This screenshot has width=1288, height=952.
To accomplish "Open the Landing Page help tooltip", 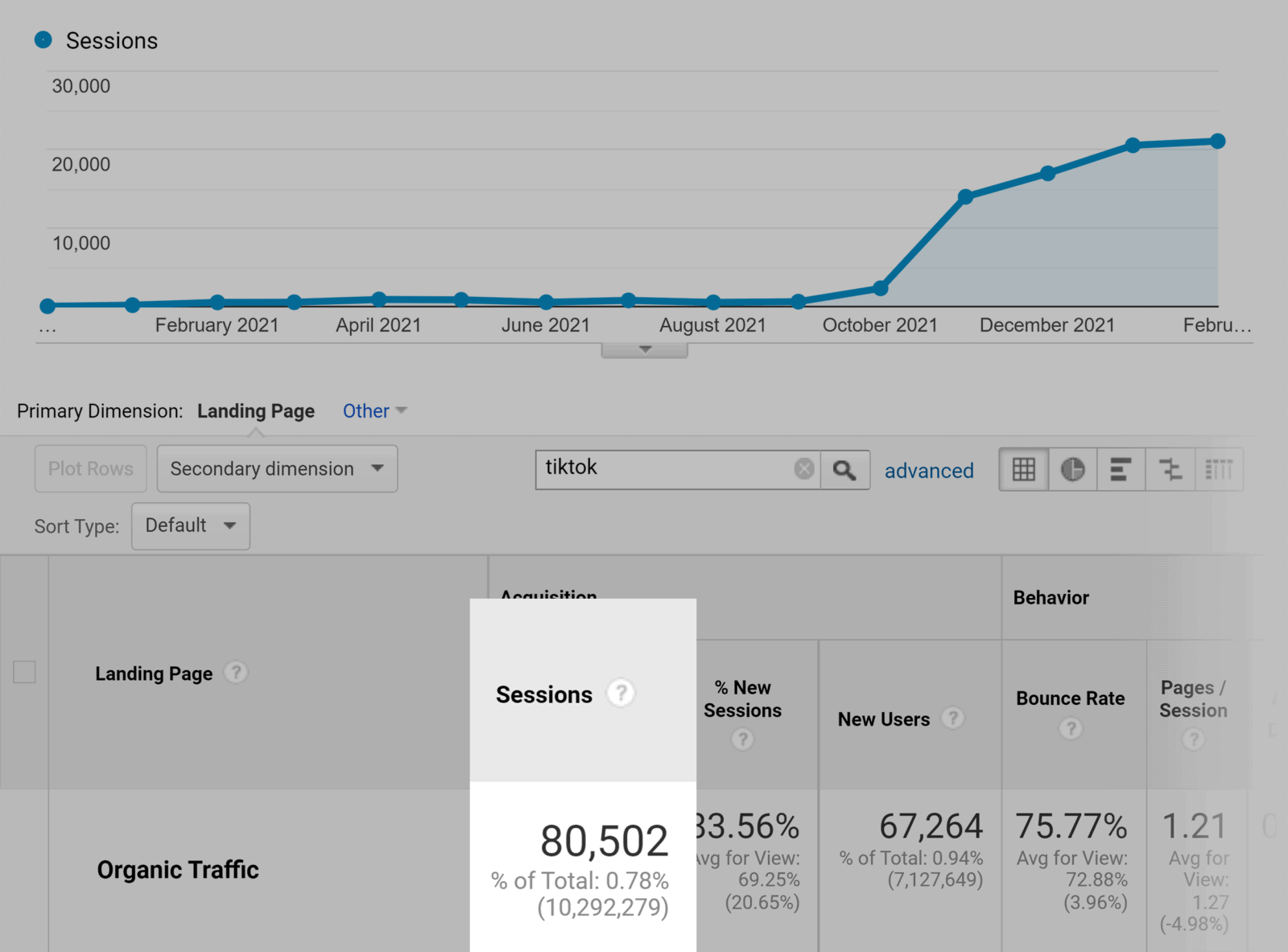I will 236,673.
